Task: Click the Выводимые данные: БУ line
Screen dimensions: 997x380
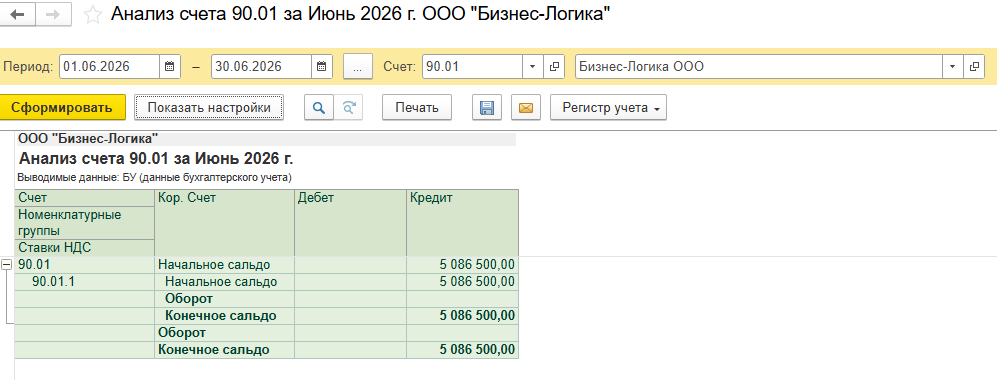Action: pos(155,177)
